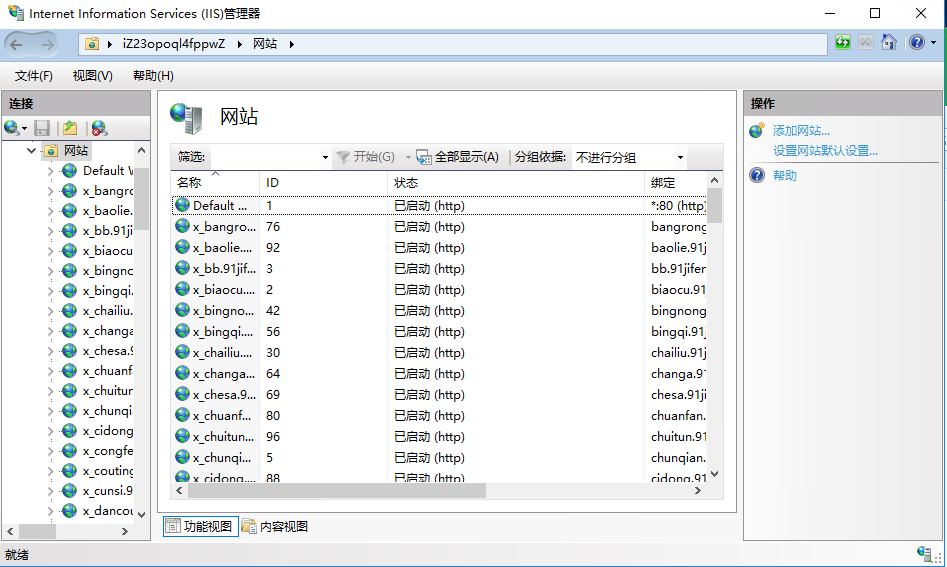Open the blue Help icon in address bar
Image resolution: width=947 pixels, height=567 pixels.
pyautogui.click(x=917, y=42)
